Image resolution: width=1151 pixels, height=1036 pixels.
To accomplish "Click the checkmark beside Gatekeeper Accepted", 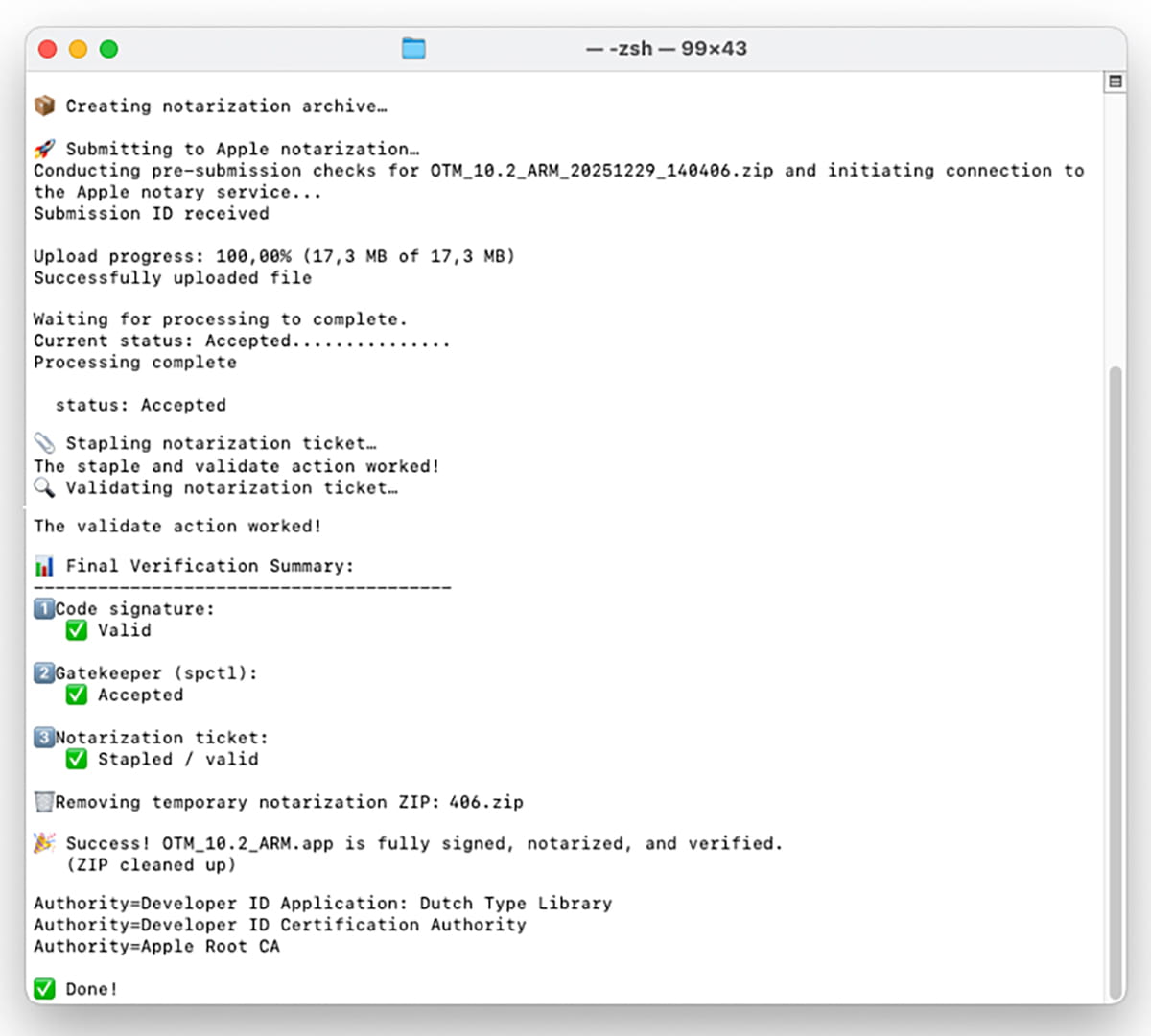I will coord(77,694).
